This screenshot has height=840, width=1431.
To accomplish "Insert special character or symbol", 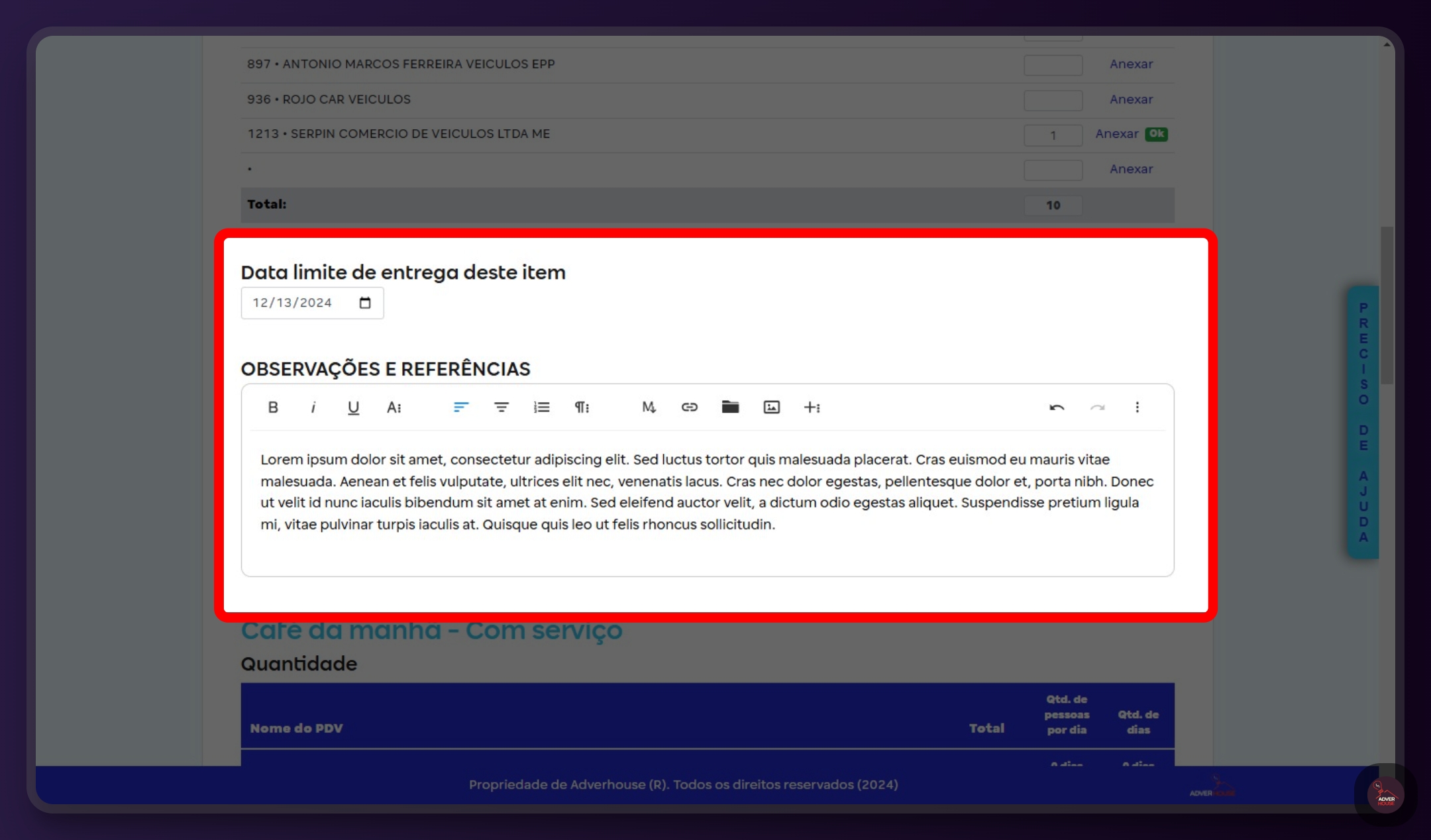I will coord(813,407).
